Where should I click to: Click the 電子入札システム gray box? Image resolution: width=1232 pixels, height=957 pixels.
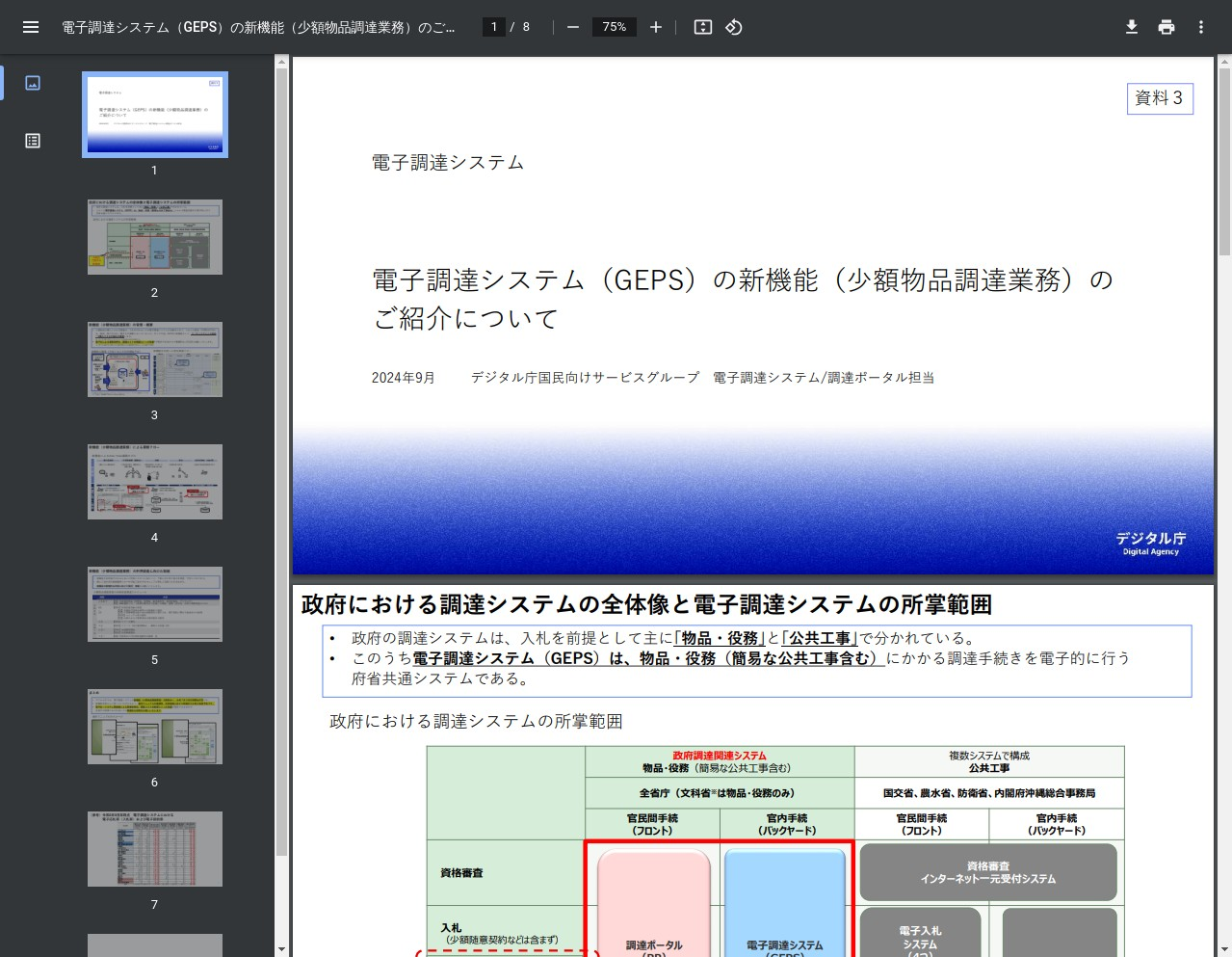(x=920, y=933)
